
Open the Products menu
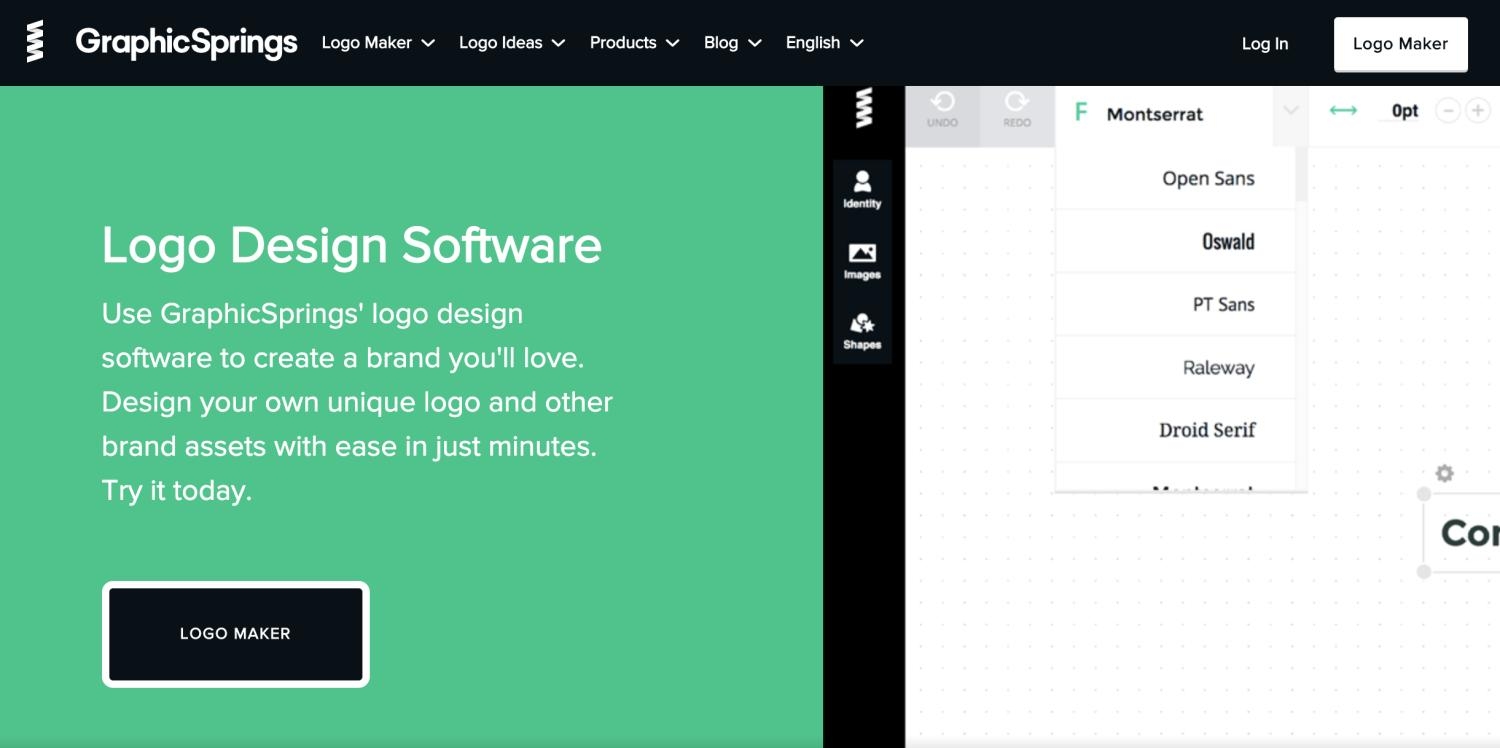coord(634,43)
